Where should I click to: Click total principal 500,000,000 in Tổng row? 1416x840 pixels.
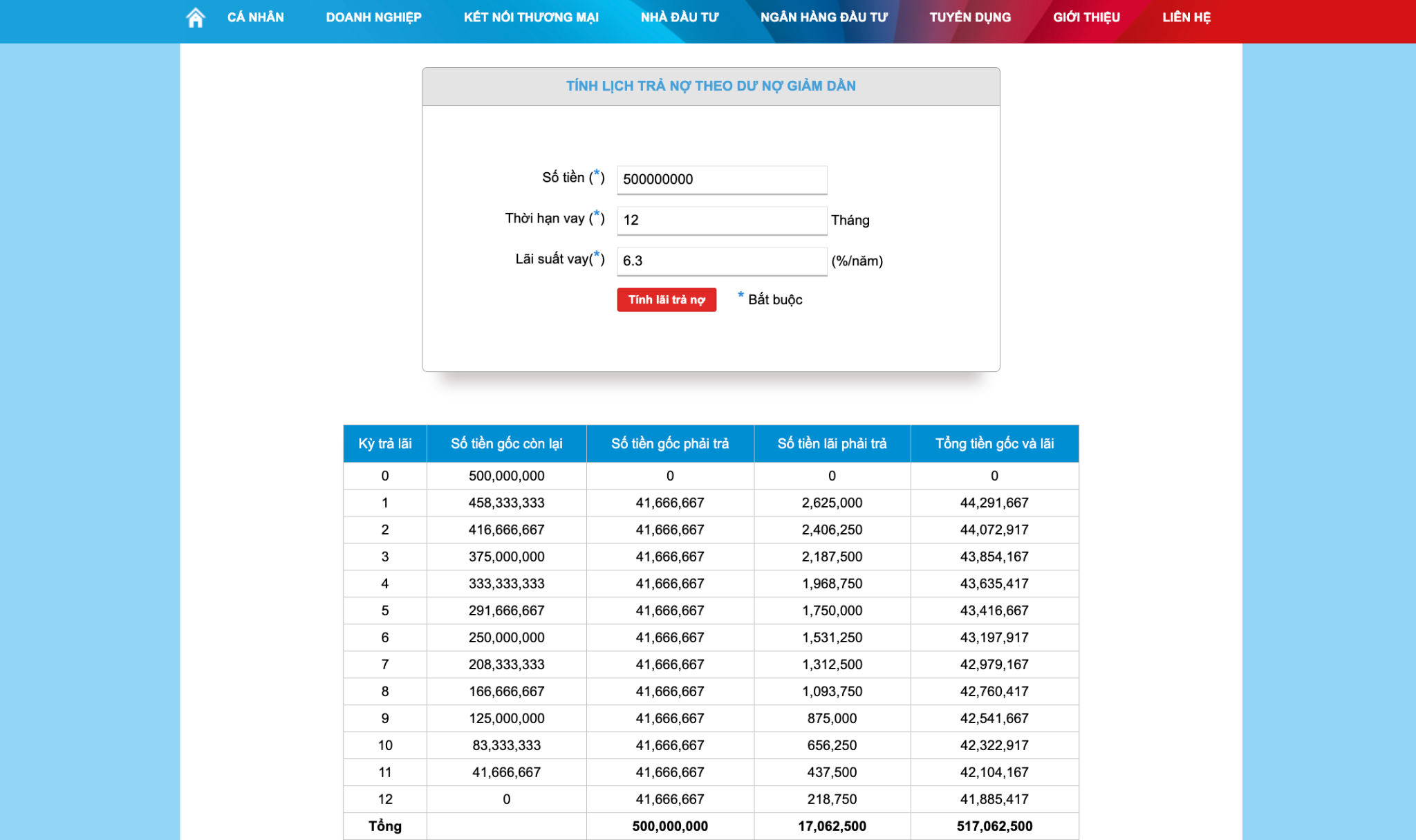(670, 826)
